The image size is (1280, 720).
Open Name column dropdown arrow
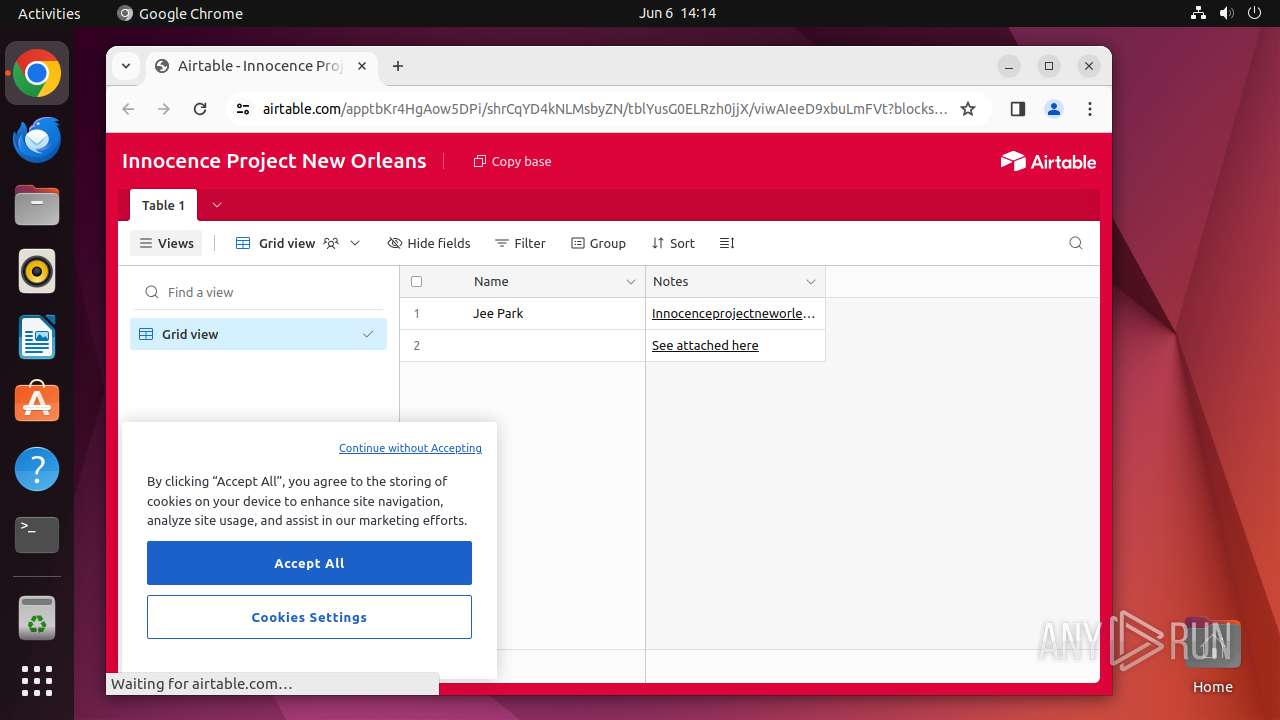[631, 282]
